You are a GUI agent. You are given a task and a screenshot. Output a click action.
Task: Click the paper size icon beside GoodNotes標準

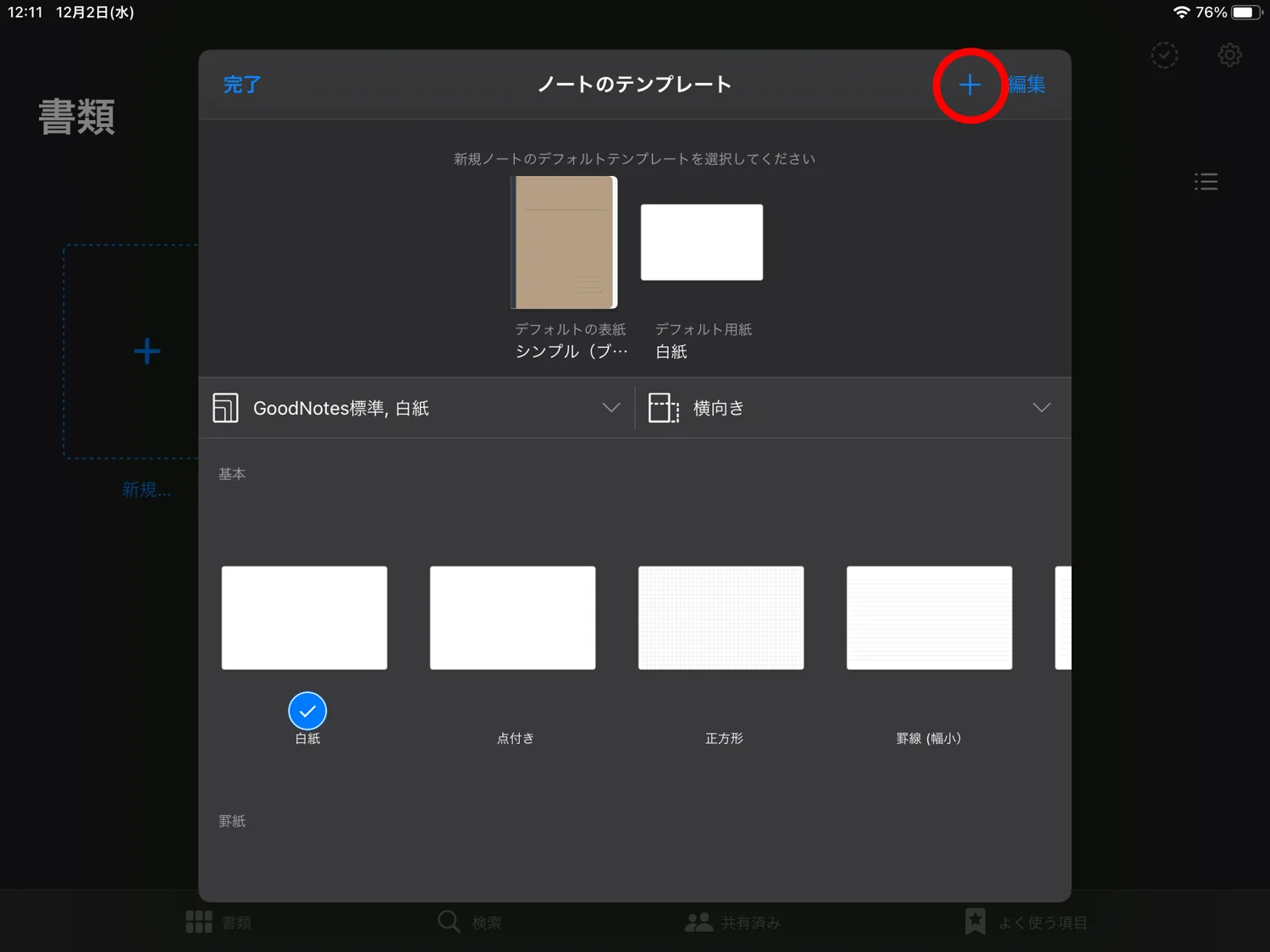tap(226, 407)
